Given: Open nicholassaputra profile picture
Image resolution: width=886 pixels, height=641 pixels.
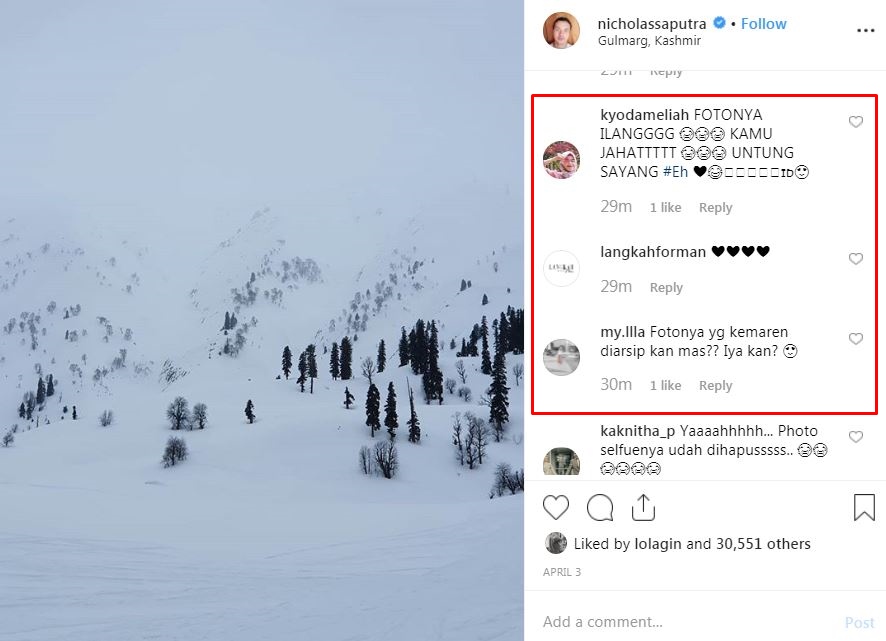Looking at the screenshot, I should (x=561, y=31).
